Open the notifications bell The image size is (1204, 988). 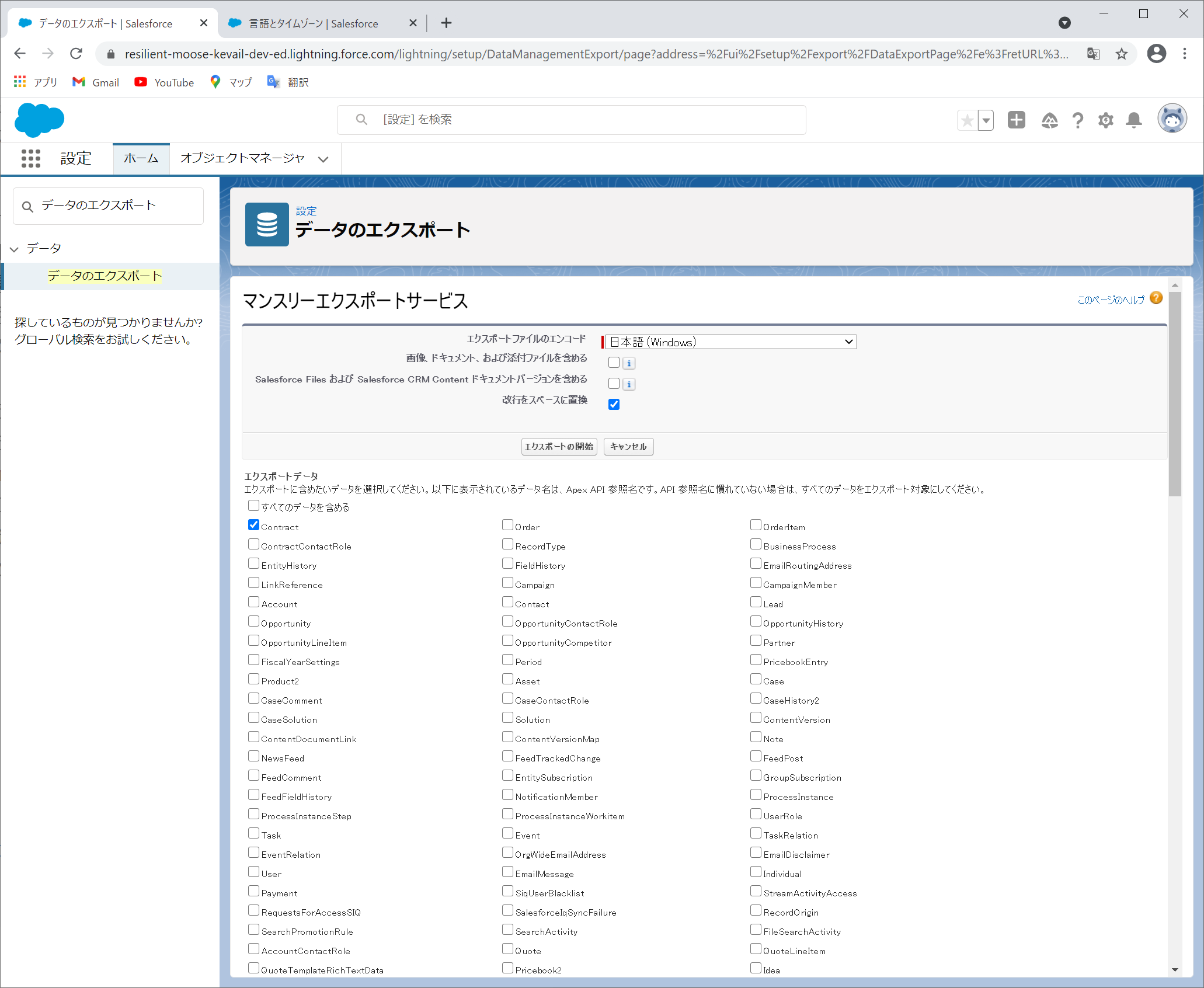tap(1133, 120)
